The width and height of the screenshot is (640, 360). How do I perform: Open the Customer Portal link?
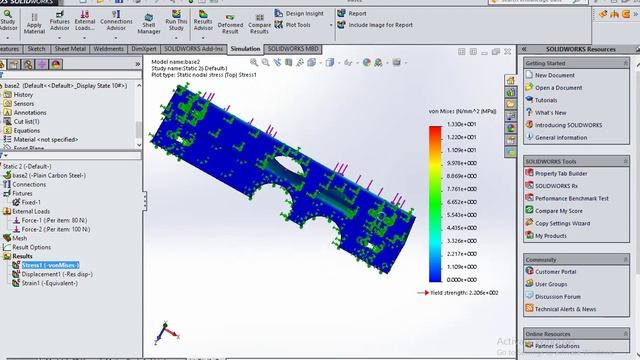pyautogui.click(x=556, y=272)
